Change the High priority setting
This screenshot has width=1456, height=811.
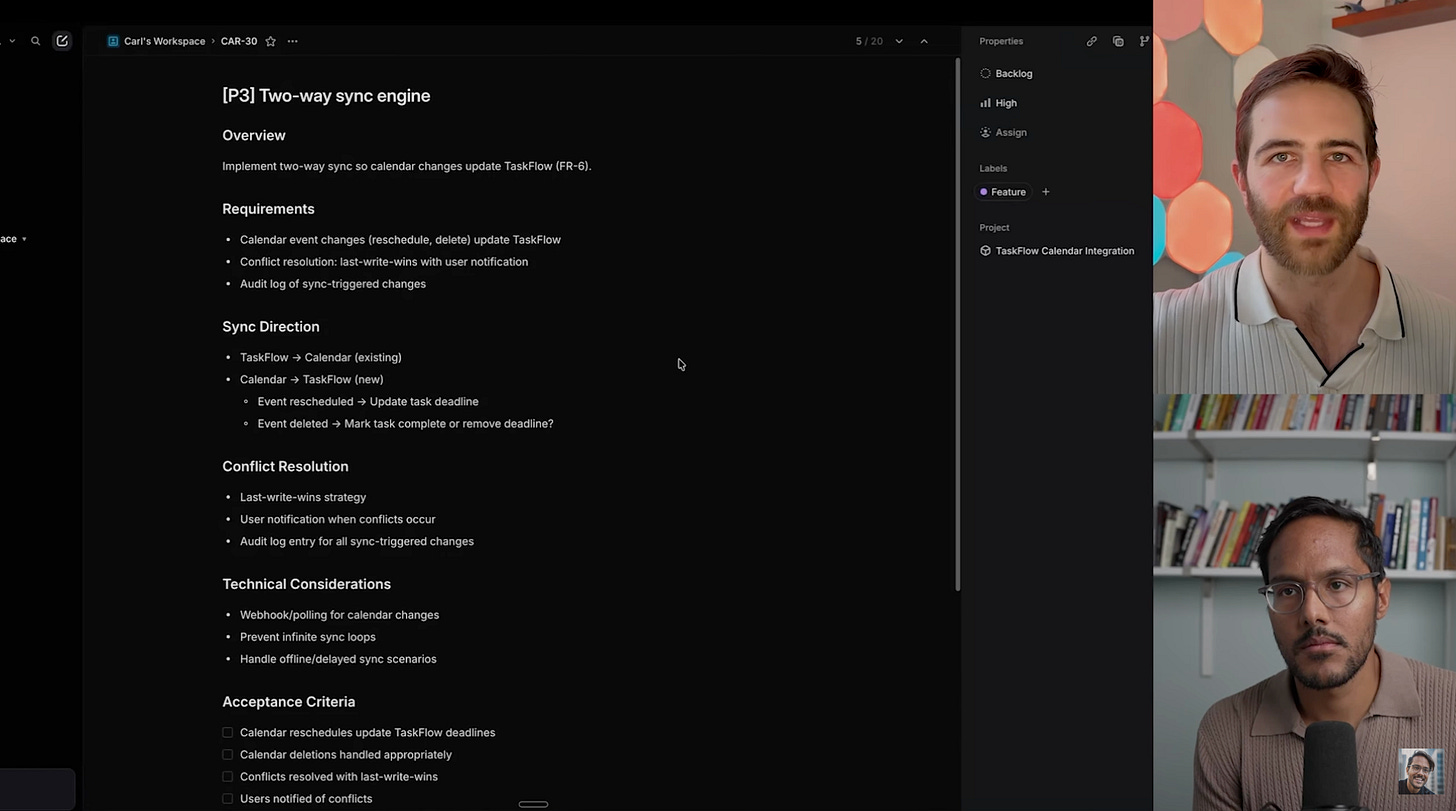tap(1006, 103)
